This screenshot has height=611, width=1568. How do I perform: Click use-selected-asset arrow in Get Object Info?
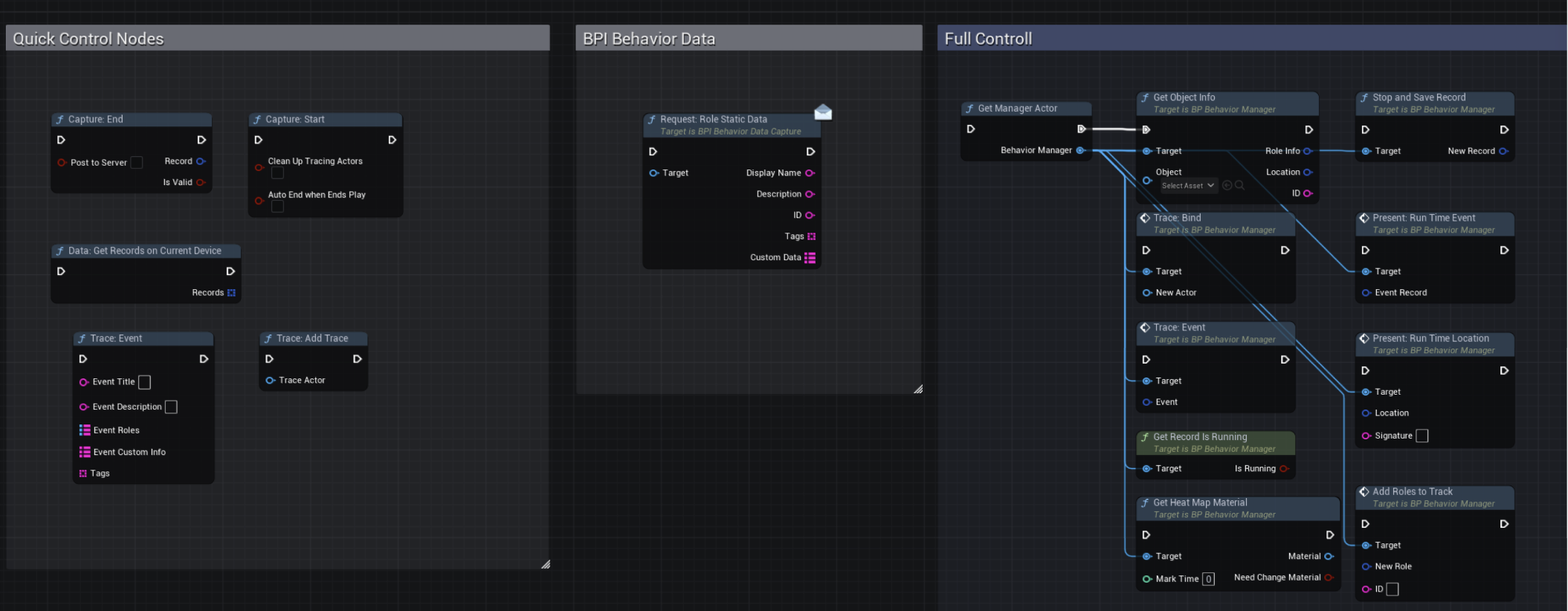click(x=1227, y=186)
